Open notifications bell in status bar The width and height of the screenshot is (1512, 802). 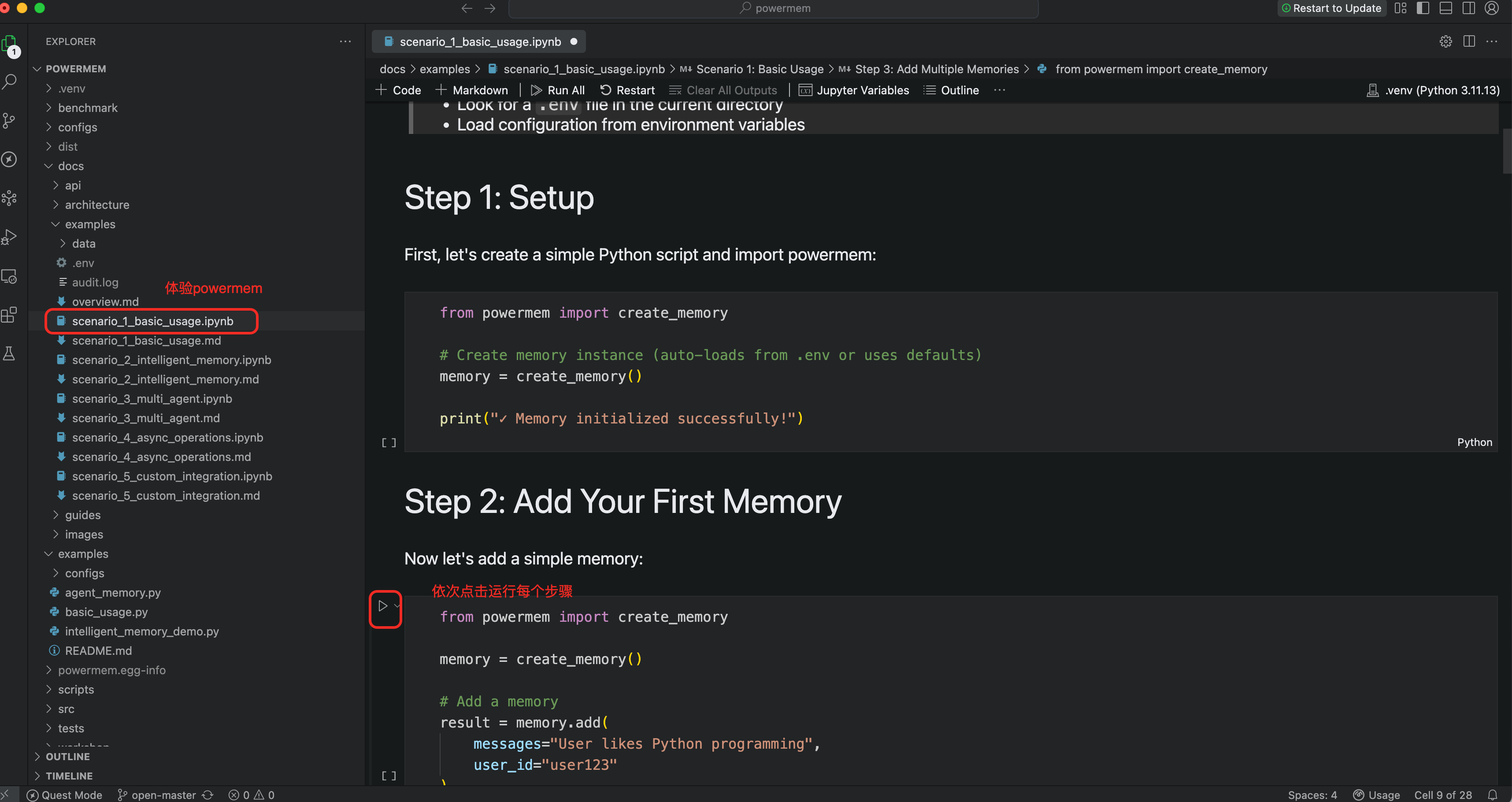(x=1493, y=795)
